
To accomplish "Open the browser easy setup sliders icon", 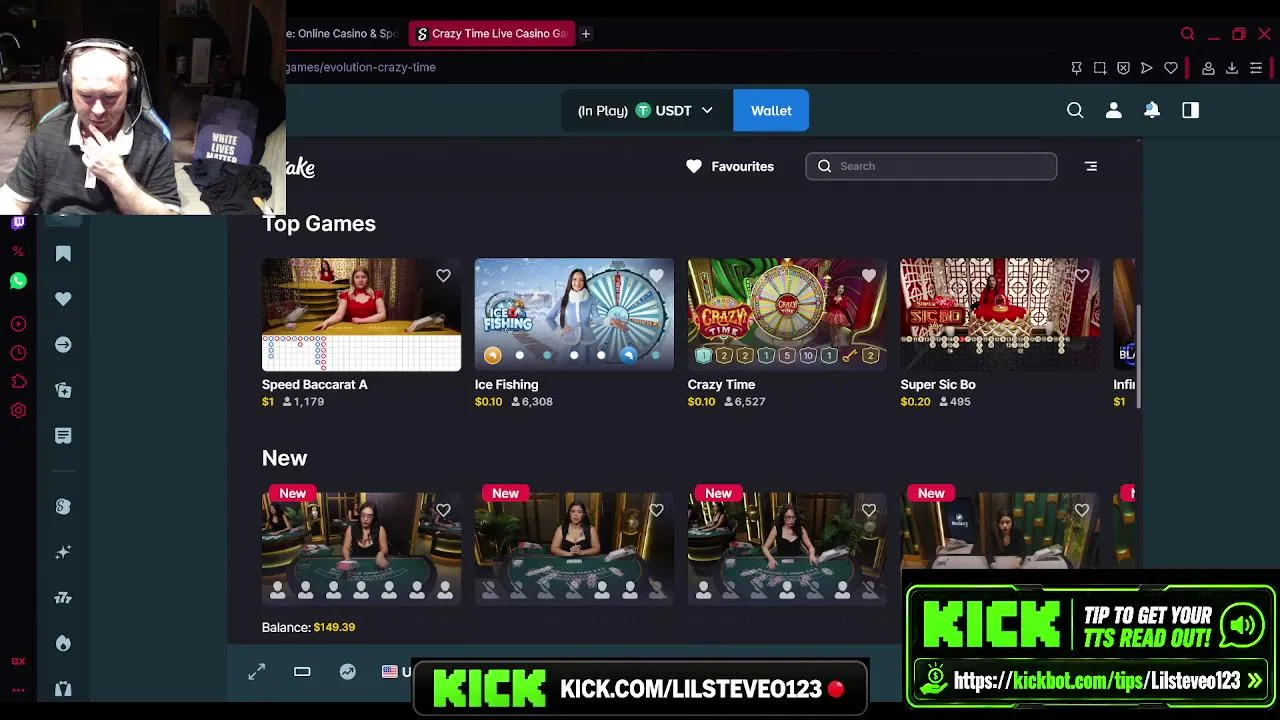I will (1256, 68).
